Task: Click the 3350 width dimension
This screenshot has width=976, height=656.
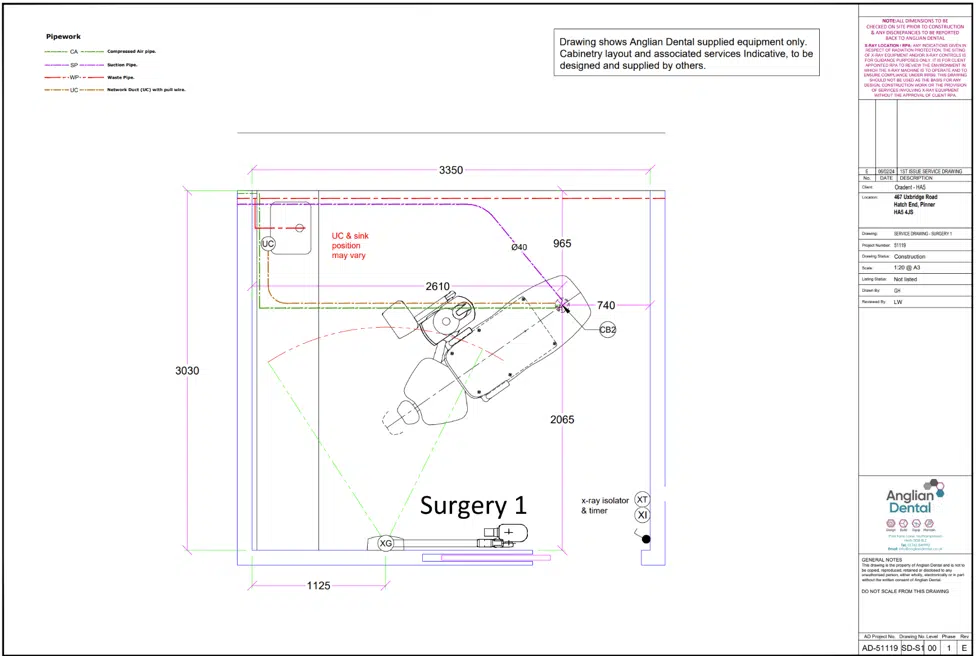Action: [451, 171]
